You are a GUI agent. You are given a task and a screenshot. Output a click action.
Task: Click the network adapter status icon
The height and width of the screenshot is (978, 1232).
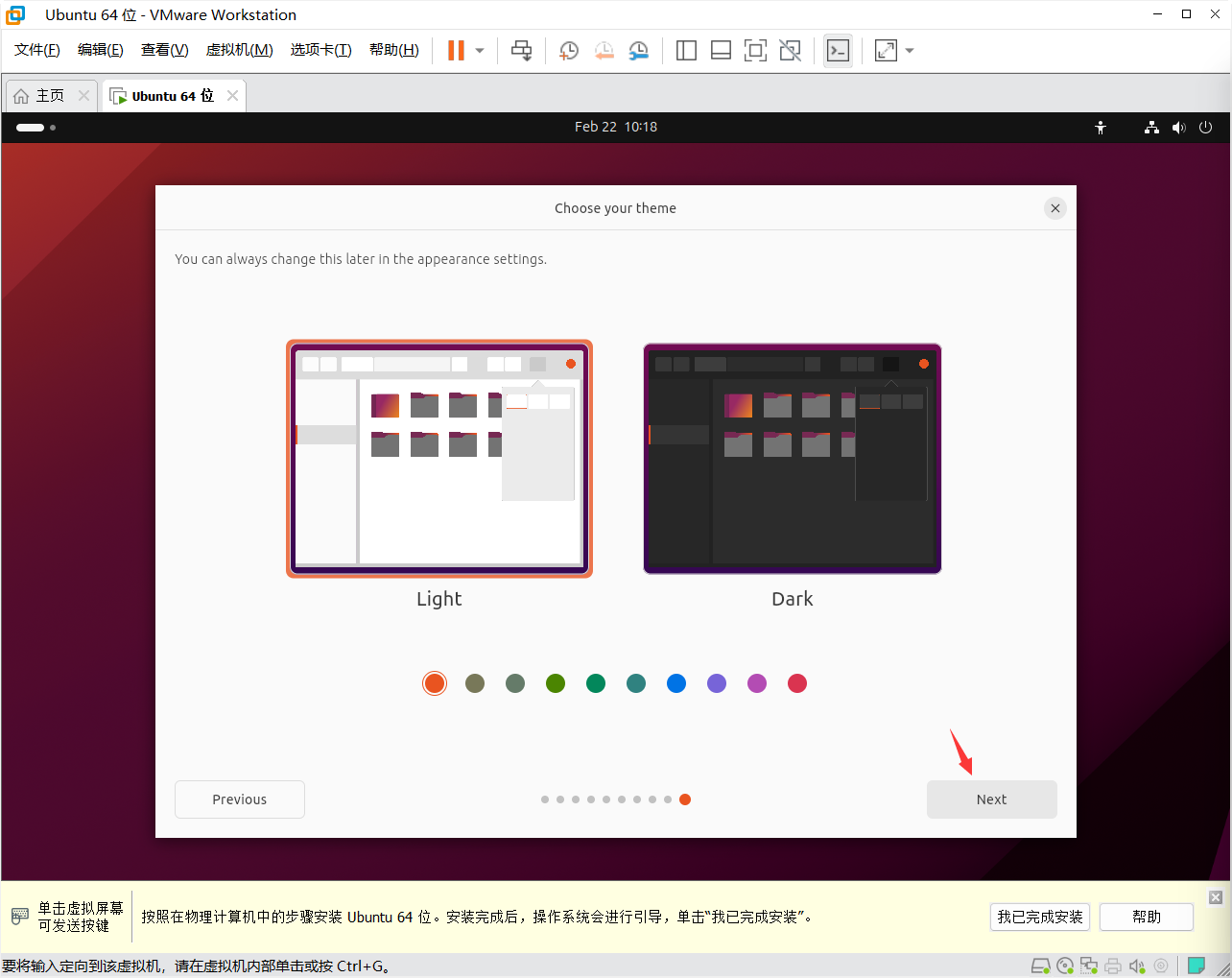click(1089, 966)
